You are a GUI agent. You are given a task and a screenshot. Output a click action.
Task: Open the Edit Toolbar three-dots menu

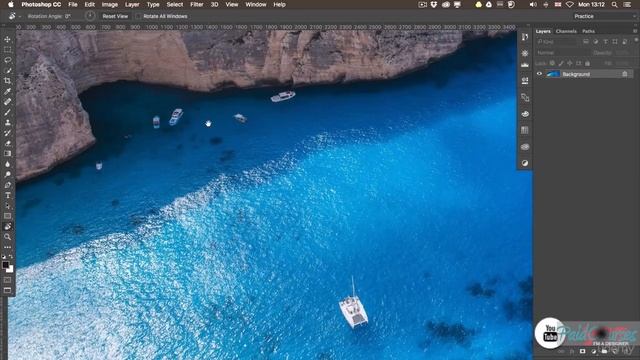pos(7,247)
